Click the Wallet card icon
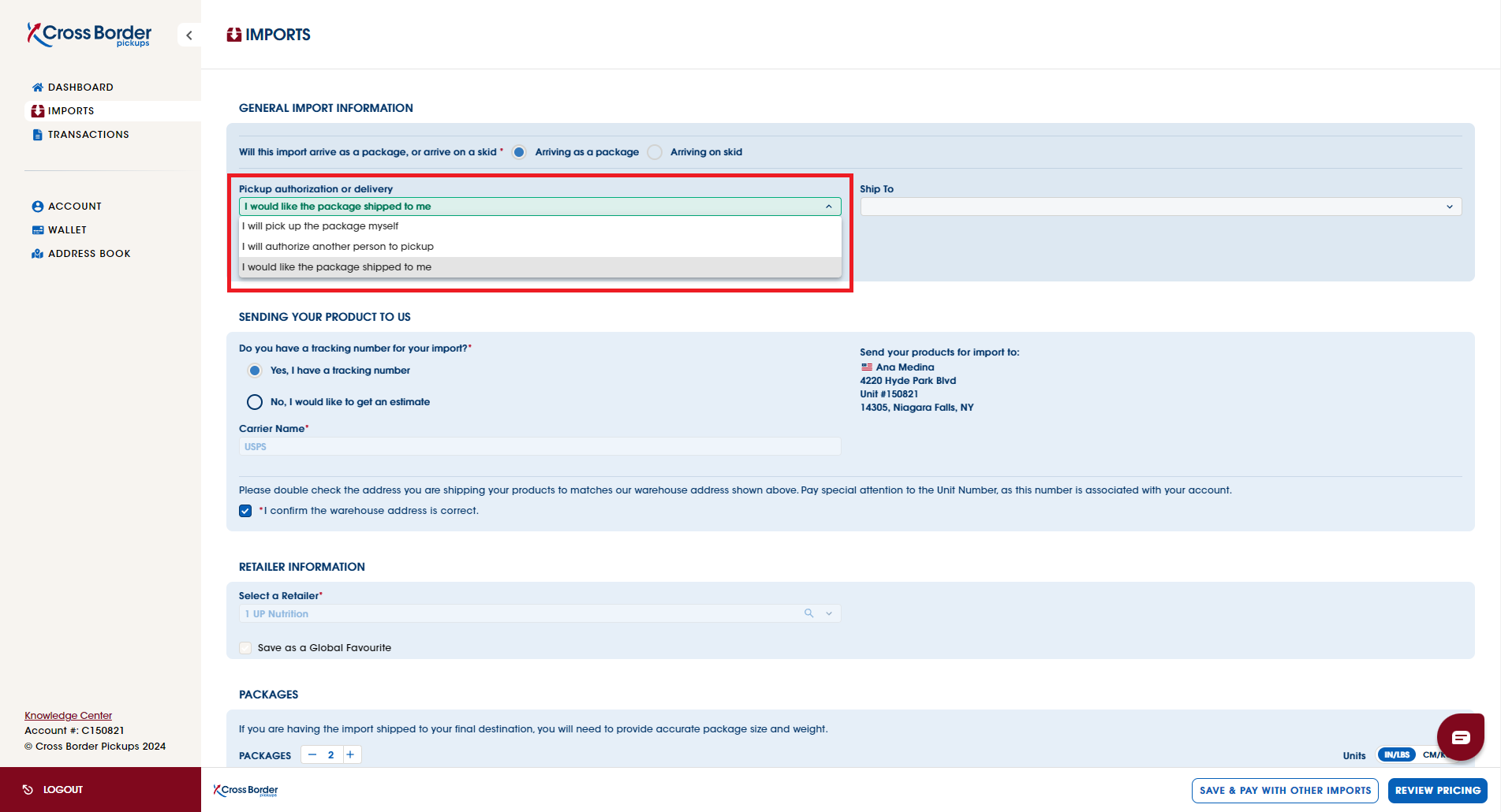The width and height of the screenshot is (1501, 812). [38, 230]
